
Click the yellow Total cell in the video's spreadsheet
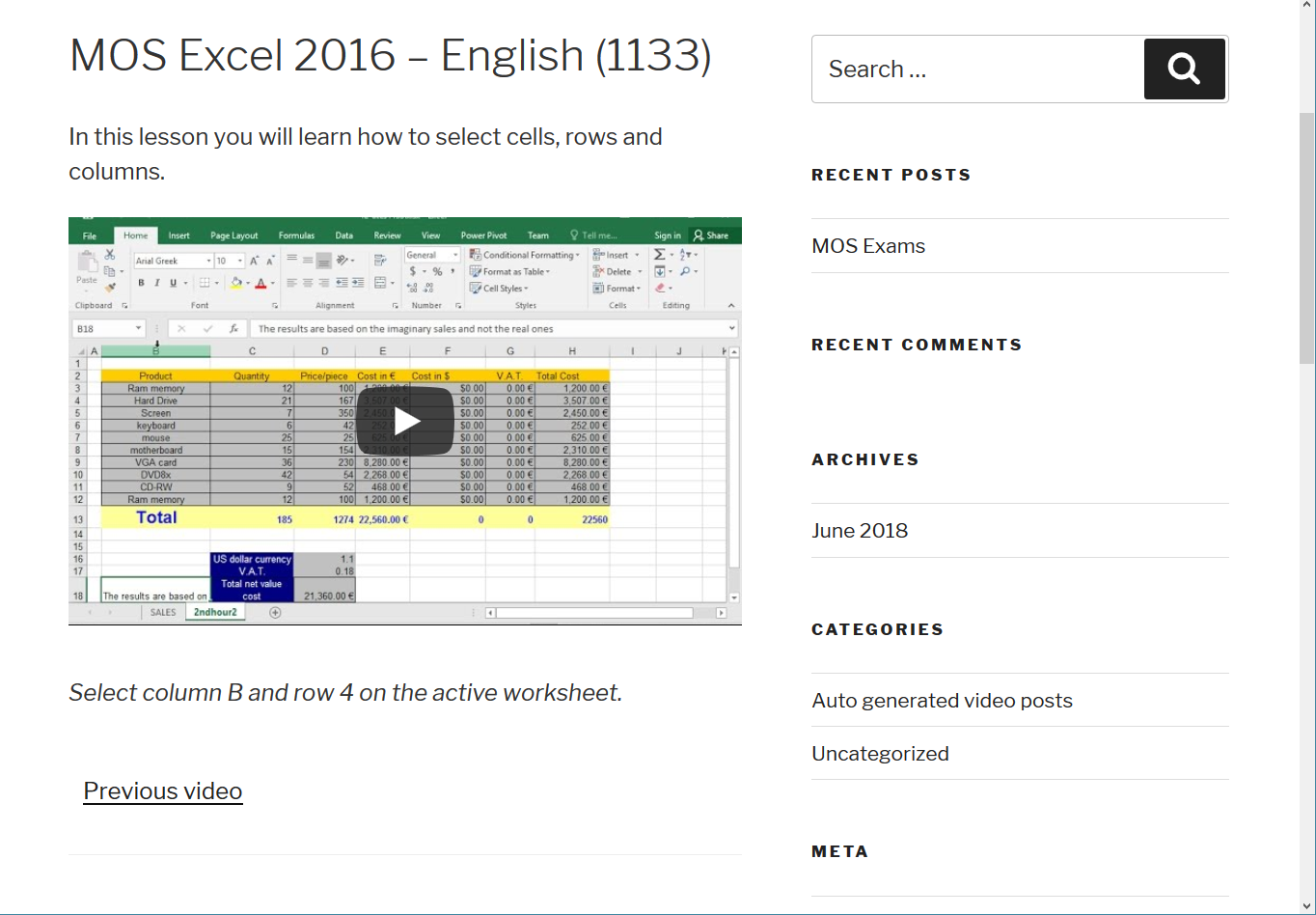(155, 517)
